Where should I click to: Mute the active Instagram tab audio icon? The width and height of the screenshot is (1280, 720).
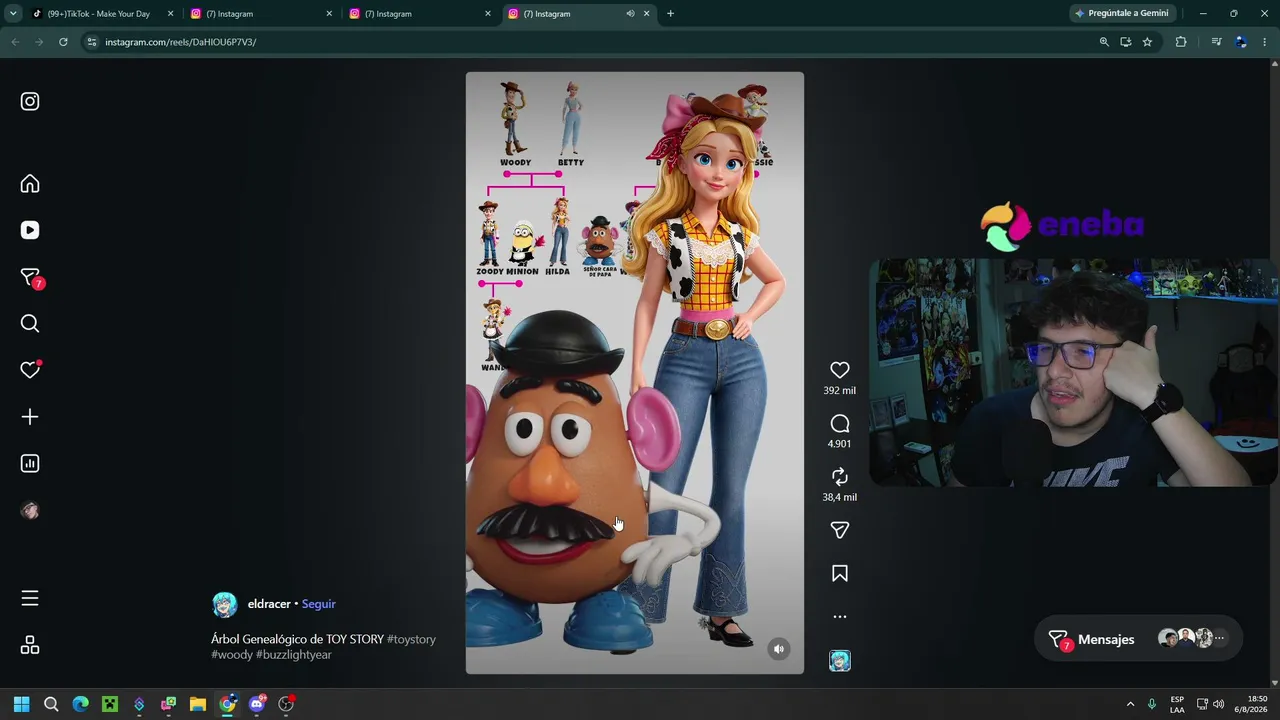click(x=630, y=14)
